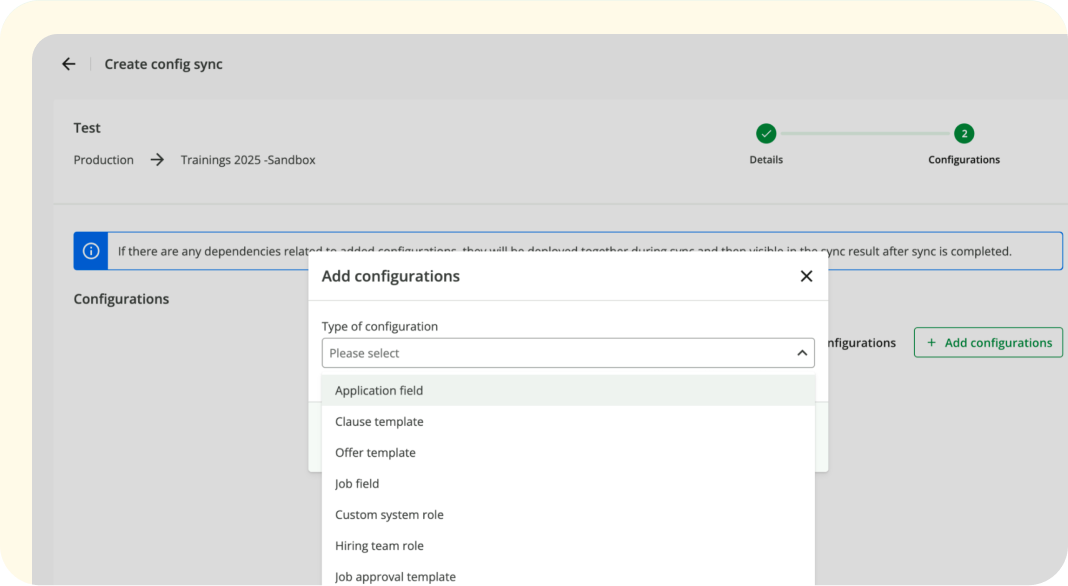Screen dimensions: 1068x586
Task: Pick Offer template from the dropdown
Action: 375,453
